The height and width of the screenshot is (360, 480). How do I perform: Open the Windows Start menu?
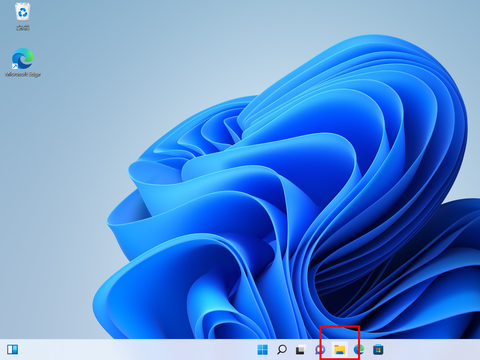263,350
